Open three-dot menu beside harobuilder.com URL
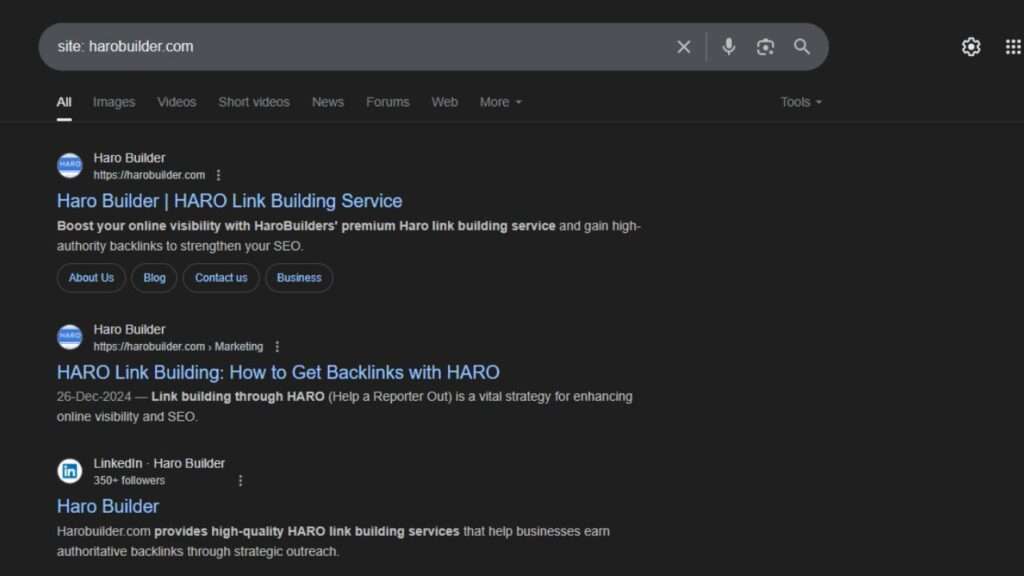This screenshot has width=1024, height=576. point(219,175)
